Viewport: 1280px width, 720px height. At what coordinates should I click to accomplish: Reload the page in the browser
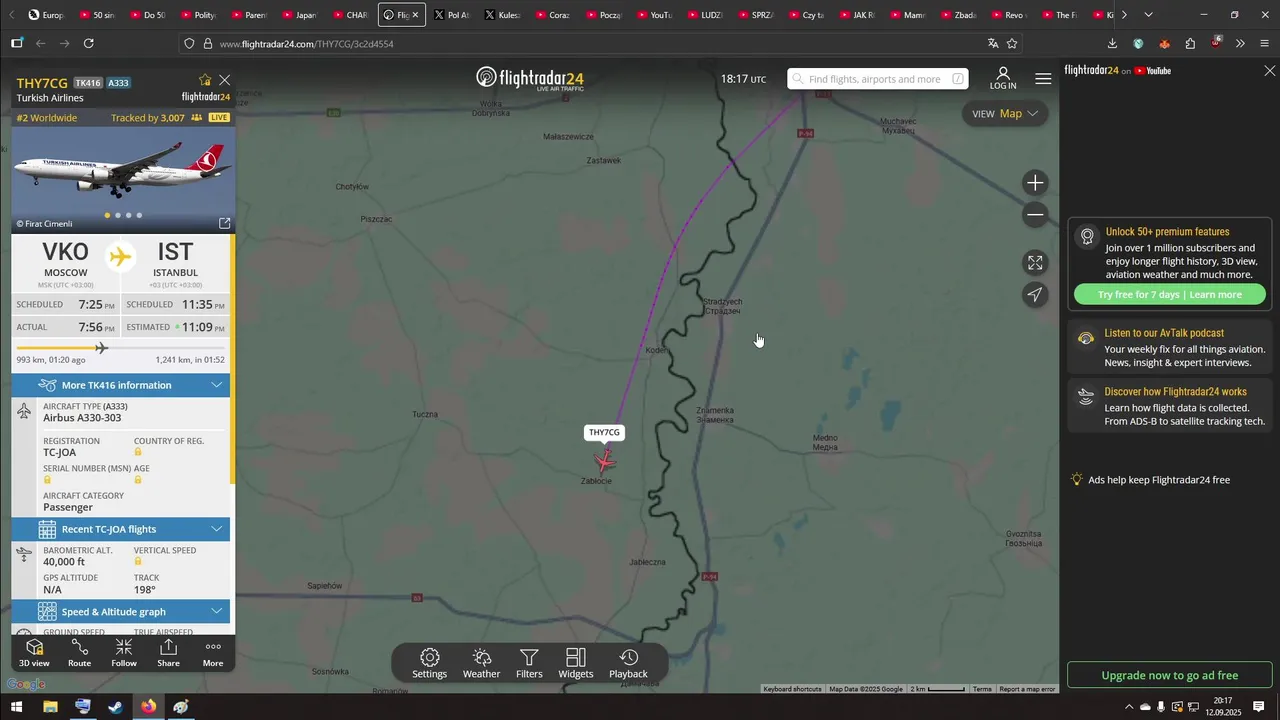pos(88,43)
